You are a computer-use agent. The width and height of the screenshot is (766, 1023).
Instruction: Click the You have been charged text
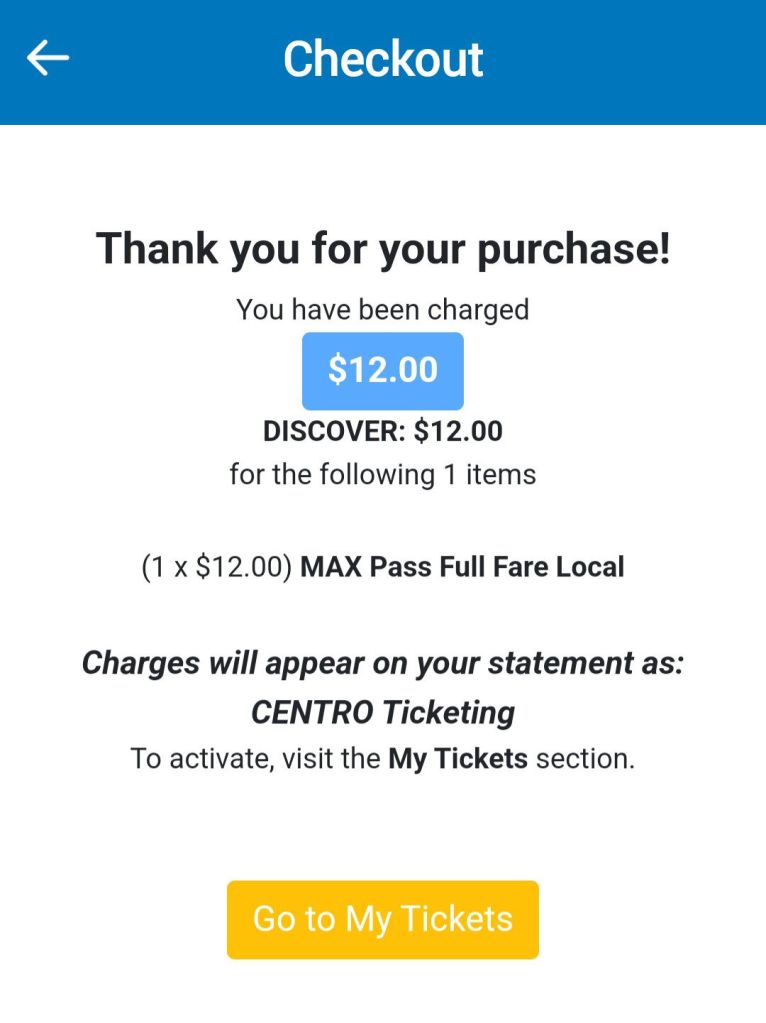click(383, 310)
